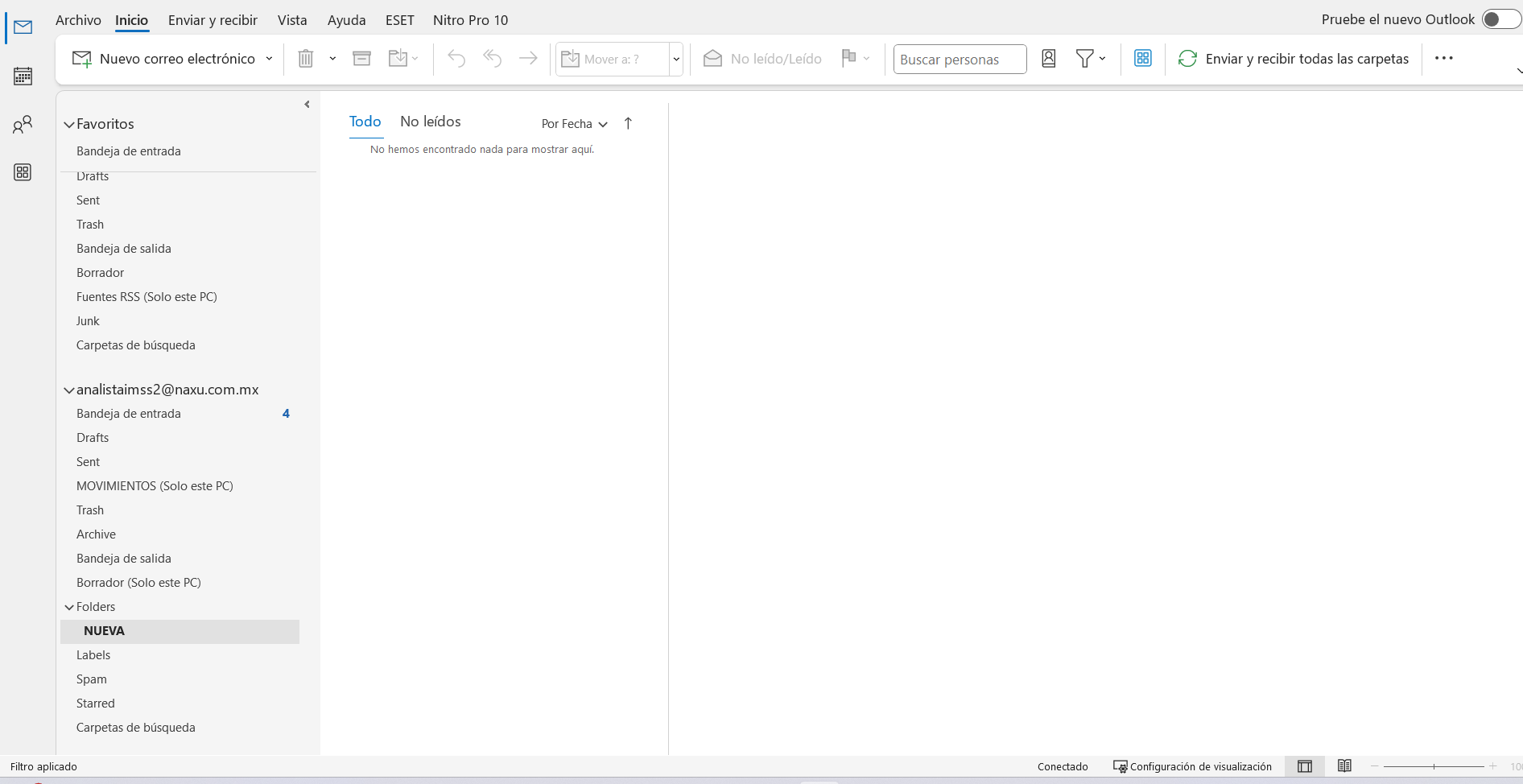Open the People contacts icon in sidebar

pos(23,125)
